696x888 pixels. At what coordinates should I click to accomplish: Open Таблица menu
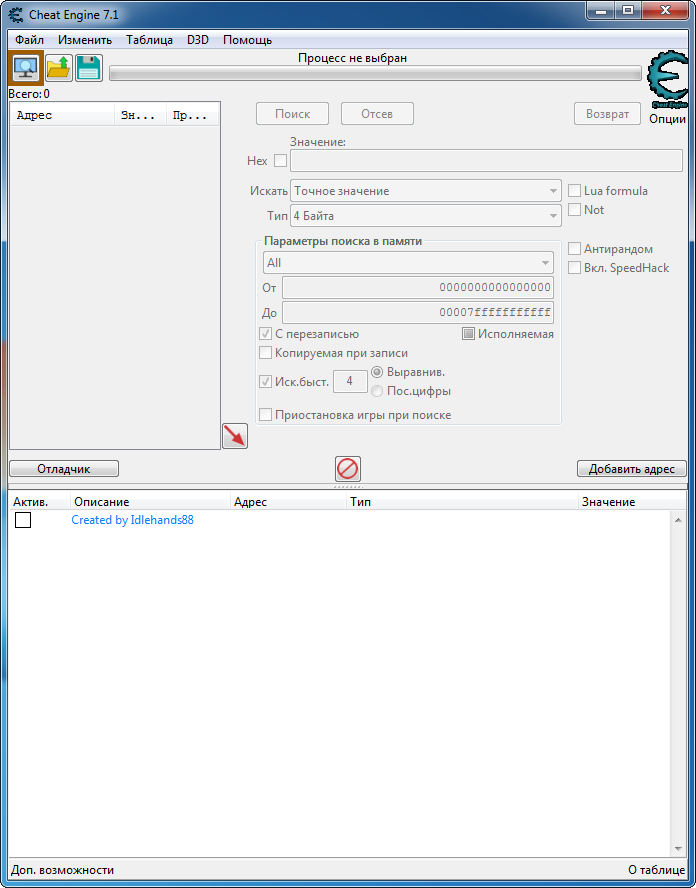pyautogui.click(x=150, y=40)
